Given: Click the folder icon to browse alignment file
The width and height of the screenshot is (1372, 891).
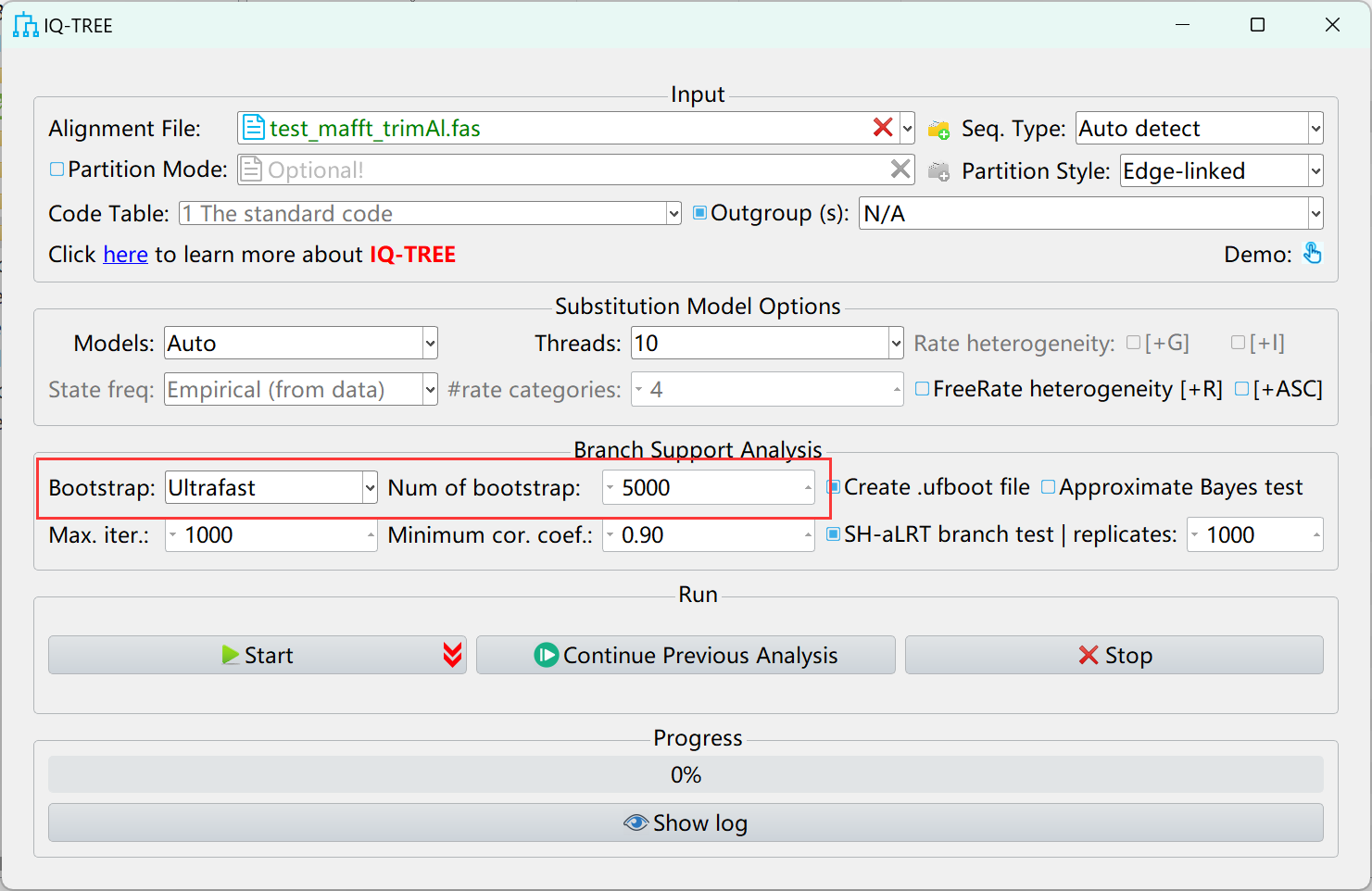Looking at the screenshot, I should click(938, 130).
